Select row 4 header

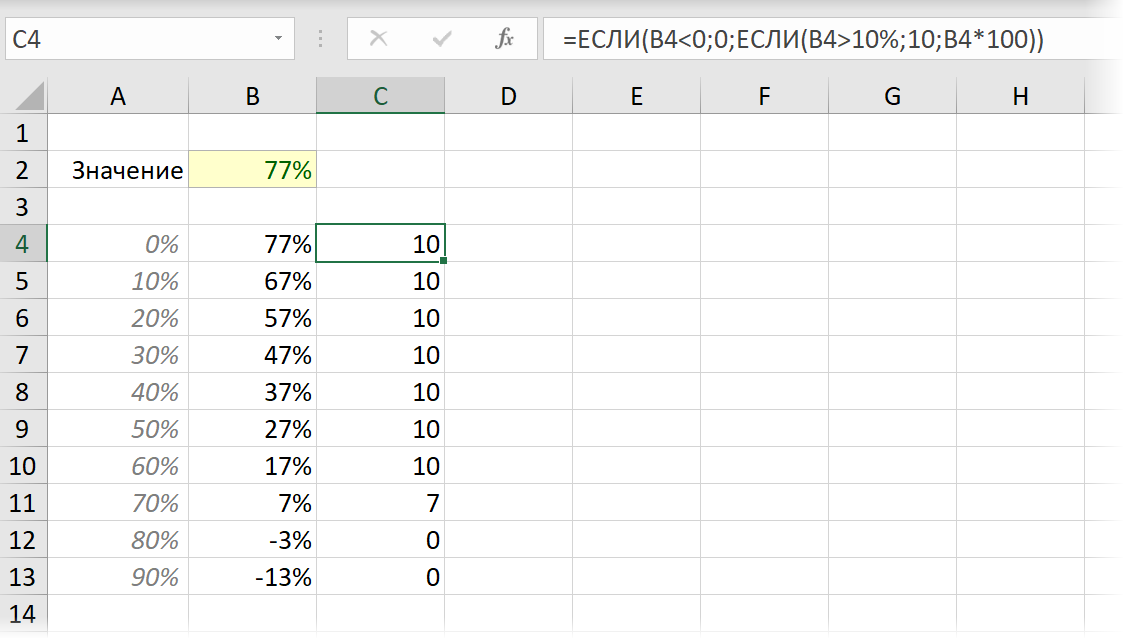point(23,244)
